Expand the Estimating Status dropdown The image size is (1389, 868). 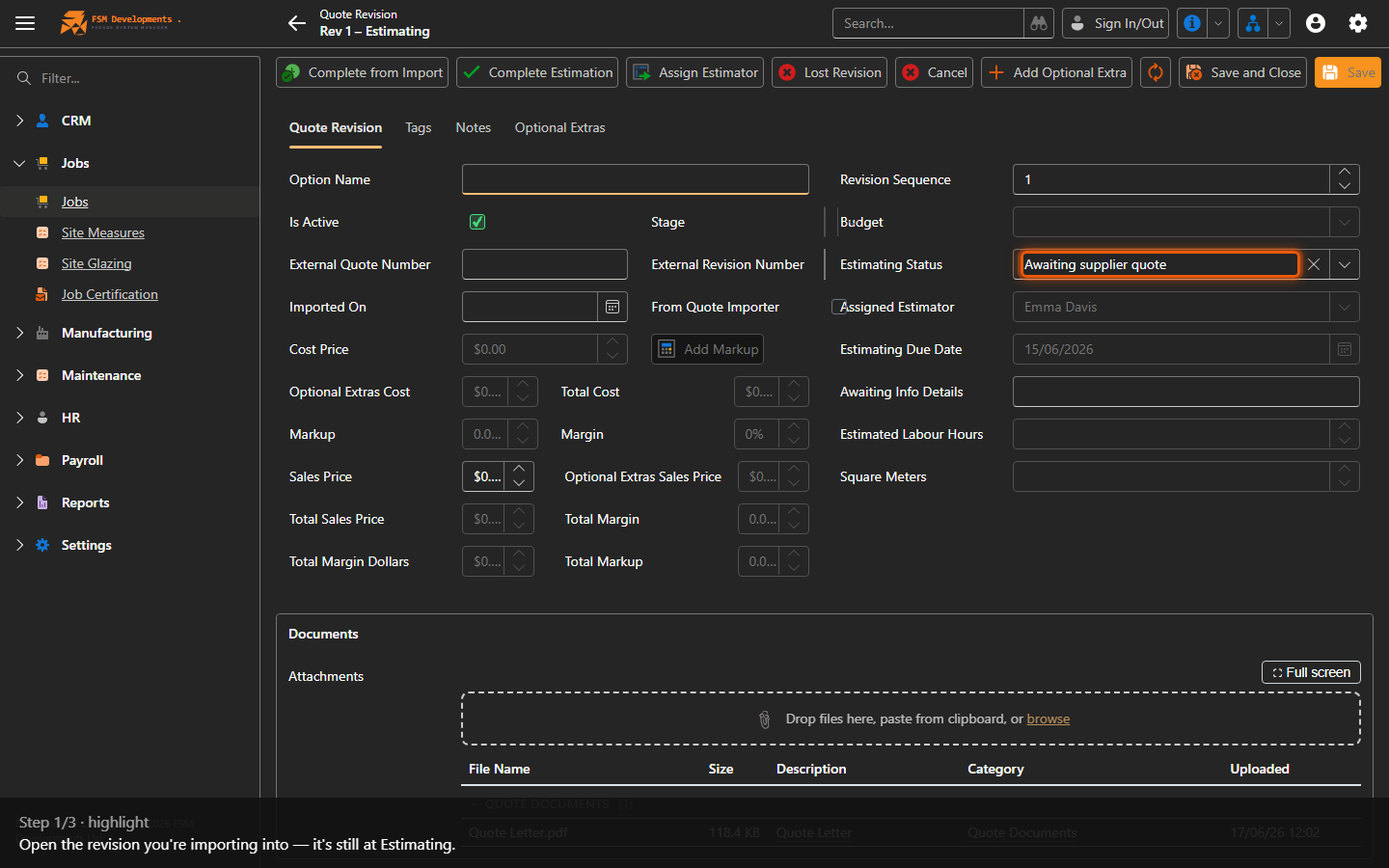1345,264
